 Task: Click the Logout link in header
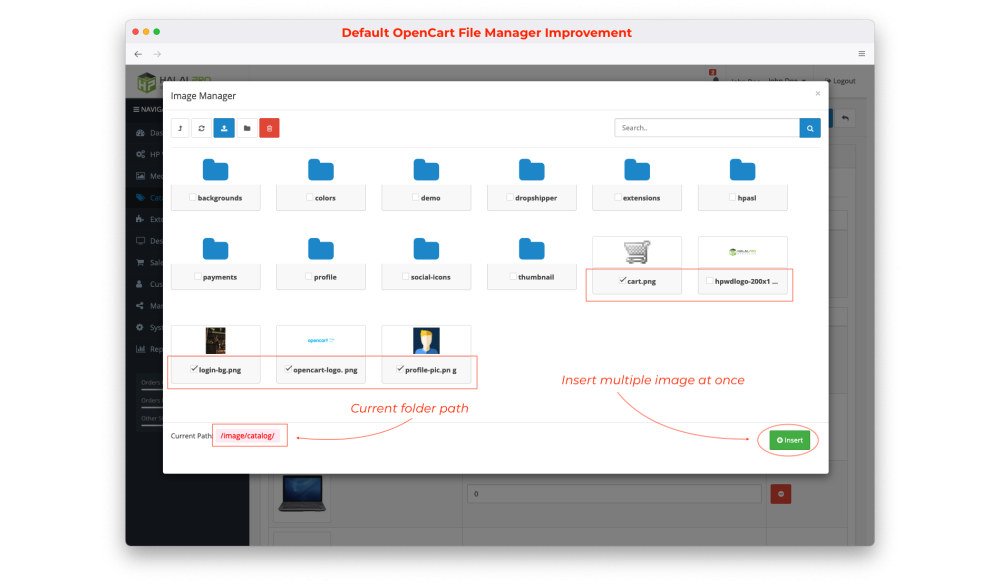tap(841, 81)
